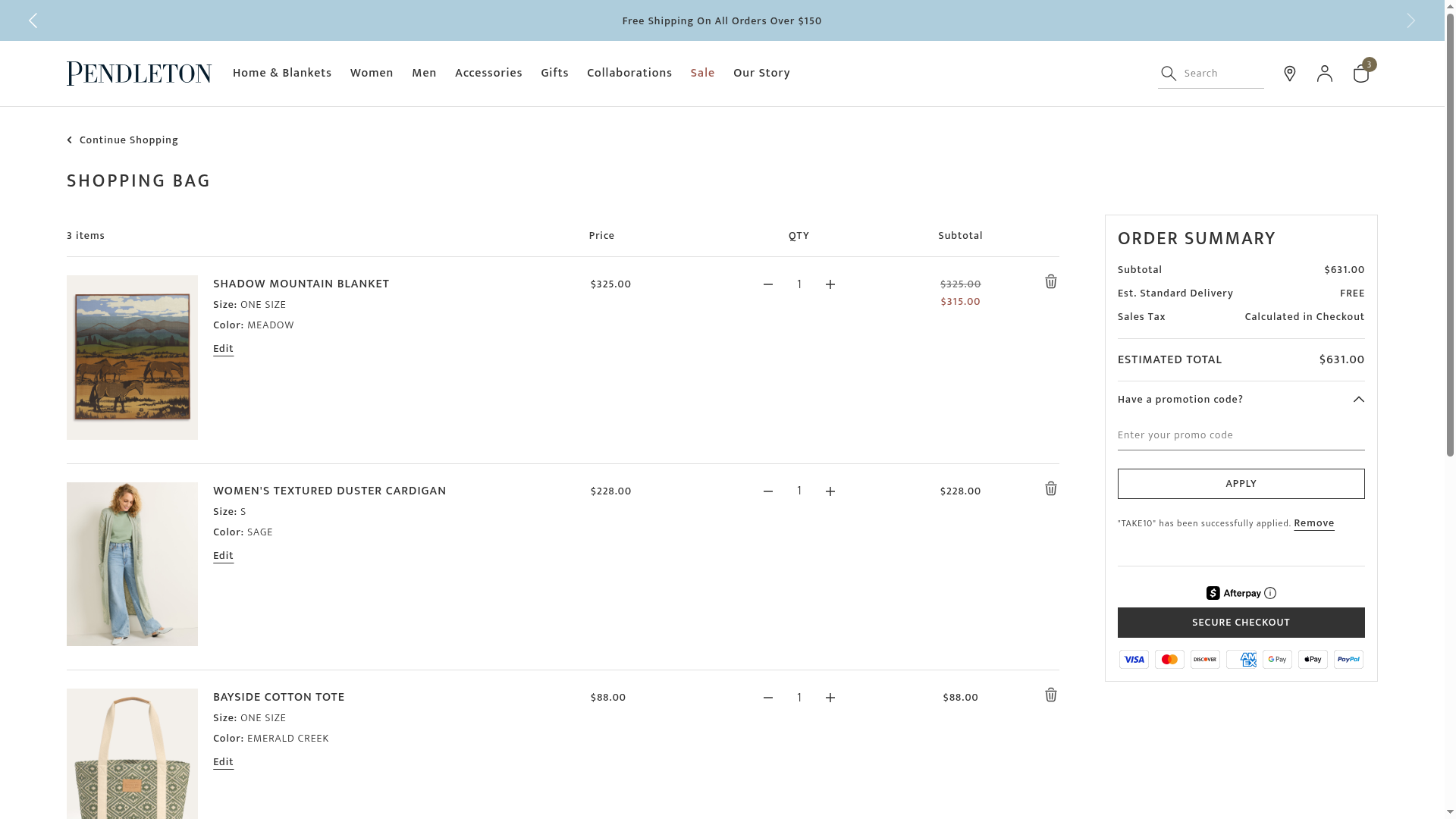
Task: Remove the applied TAKE10 promo code
Action: 1314,524
